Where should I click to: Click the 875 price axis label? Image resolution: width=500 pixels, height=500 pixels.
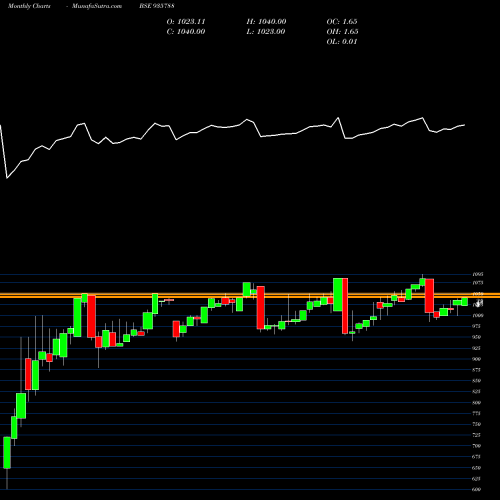[x=477, y=370]
